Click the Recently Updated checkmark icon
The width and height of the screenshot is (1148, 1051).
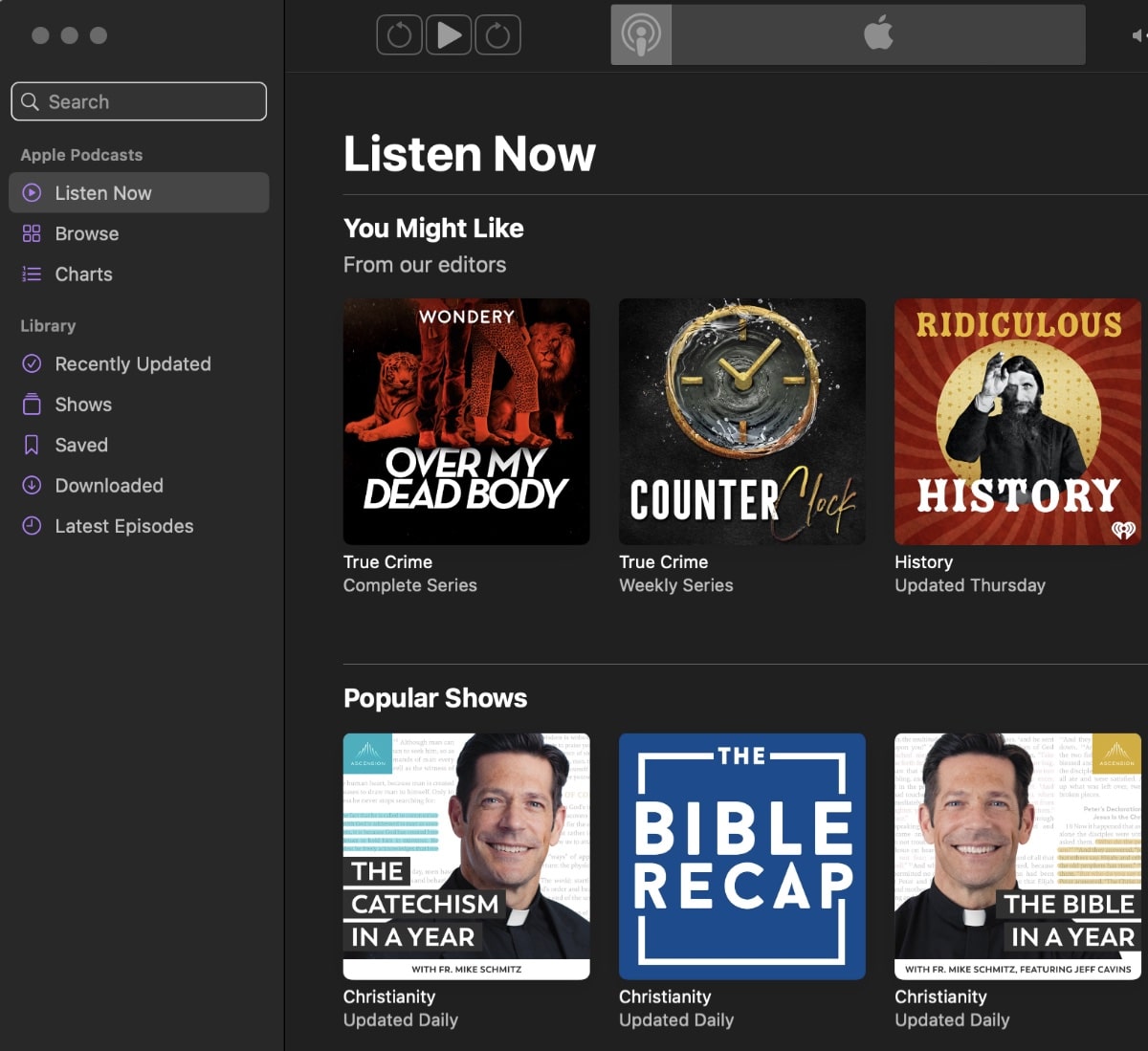(x=32, y=363)
